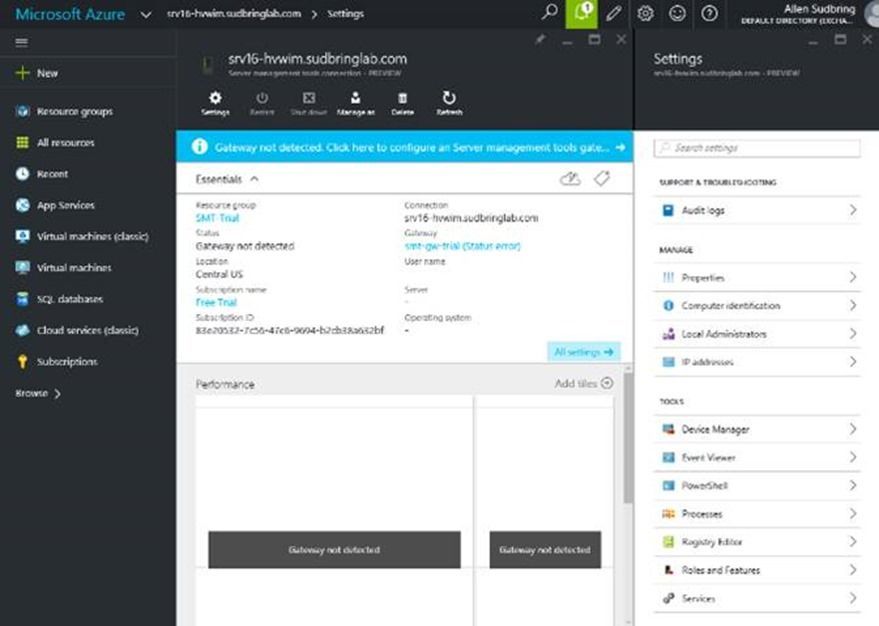Open the green notifications bell

click(581, 13)
